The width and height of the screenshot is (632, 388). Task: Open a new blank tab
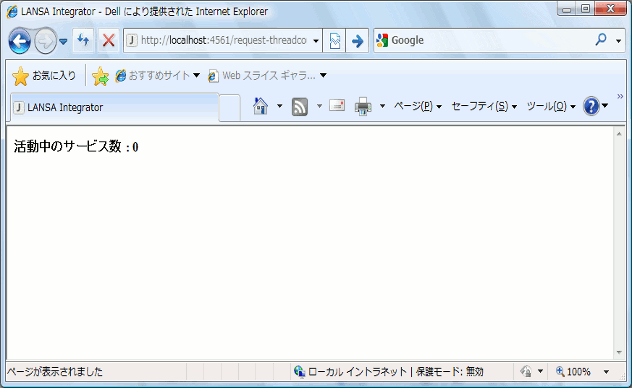pyautogui.click(x=230, y=108)
